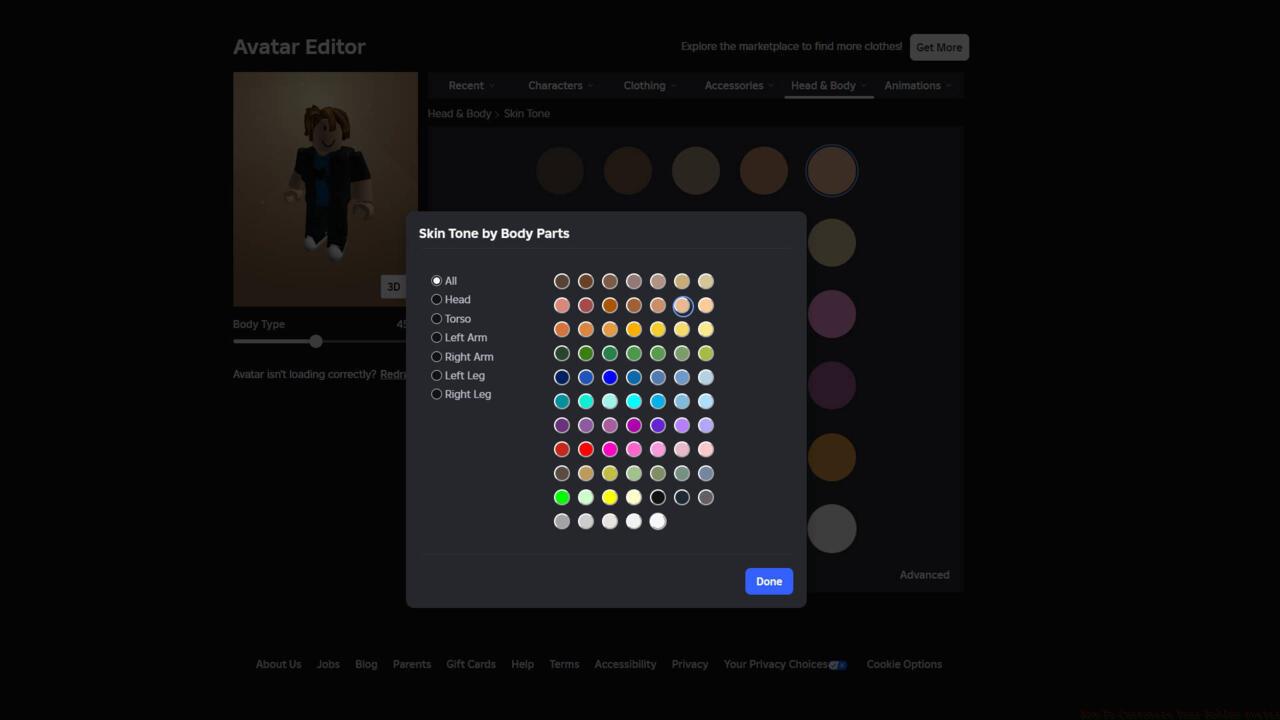Click the Done button
1280x720 pixels.
(768, 581)
